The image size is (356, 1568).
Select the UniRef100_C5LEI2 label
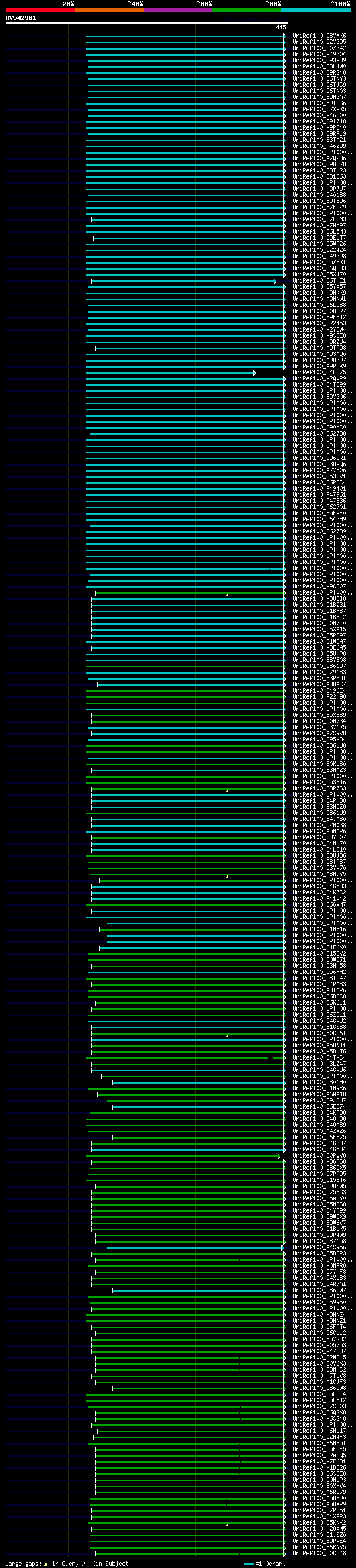point(319,1401)
